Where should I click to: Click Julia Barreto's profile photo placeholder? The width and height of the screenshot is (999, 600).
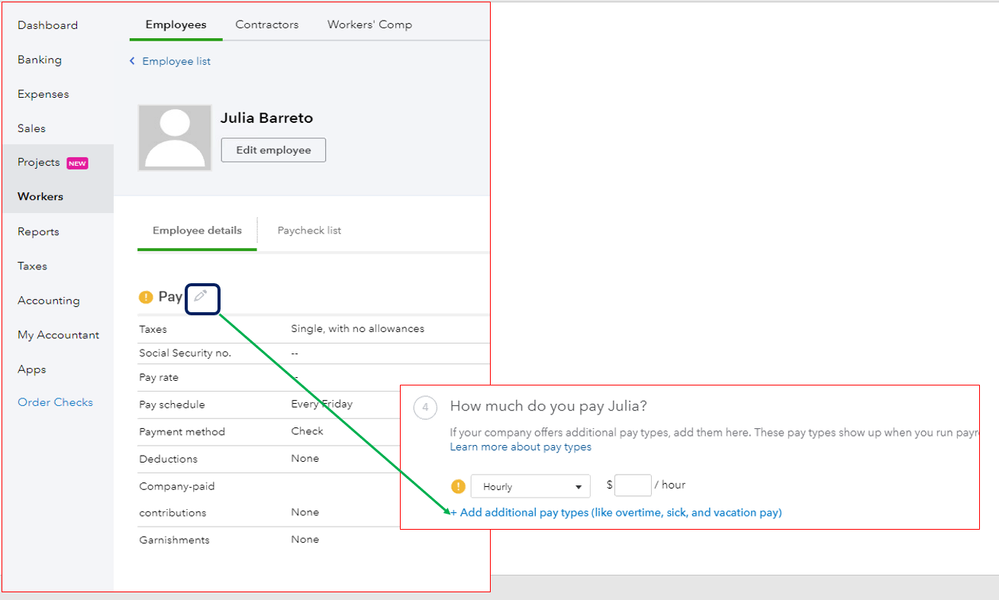click(x=175, y=138)
